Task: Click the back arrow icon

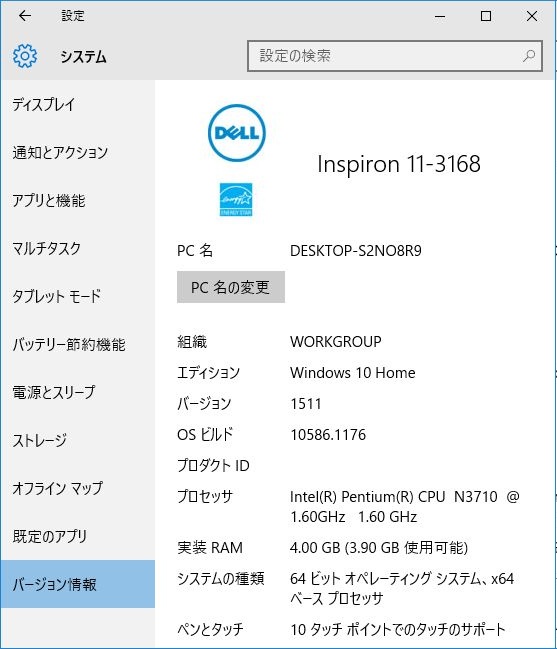Action: coord(25,16)
